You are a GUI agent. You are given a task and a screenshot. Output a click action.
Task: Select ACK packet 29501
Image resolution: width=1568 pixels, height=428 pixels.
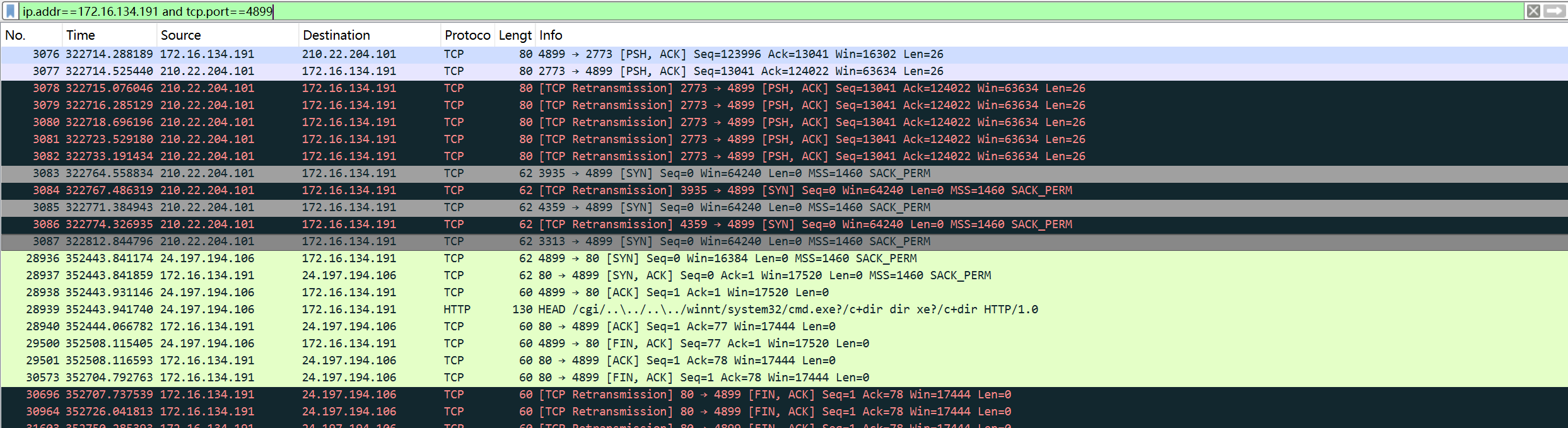[784, 361]
